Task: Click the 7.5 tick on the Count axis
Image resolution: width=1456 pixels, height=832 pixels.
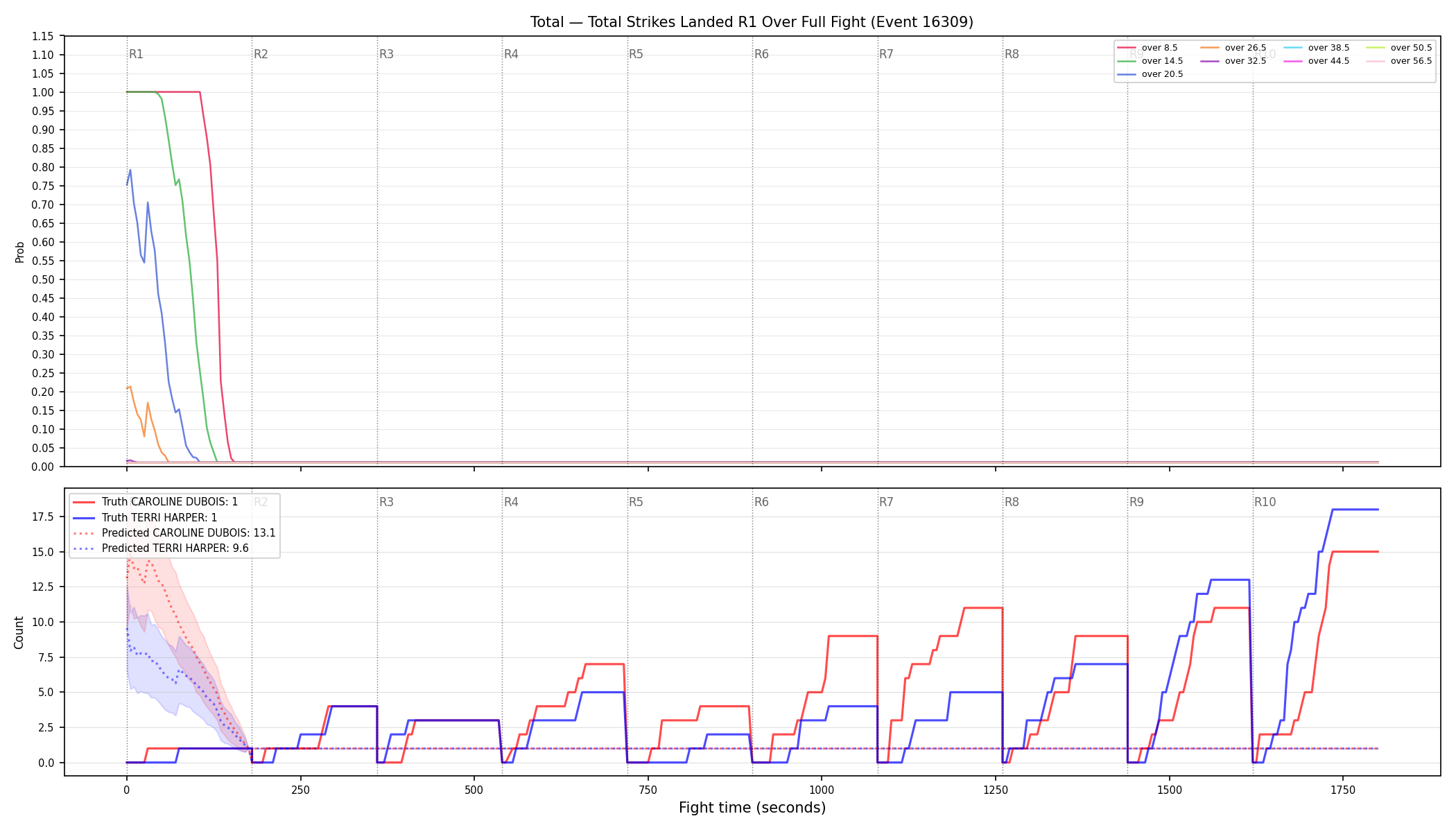Action: [x=46, y=657]
